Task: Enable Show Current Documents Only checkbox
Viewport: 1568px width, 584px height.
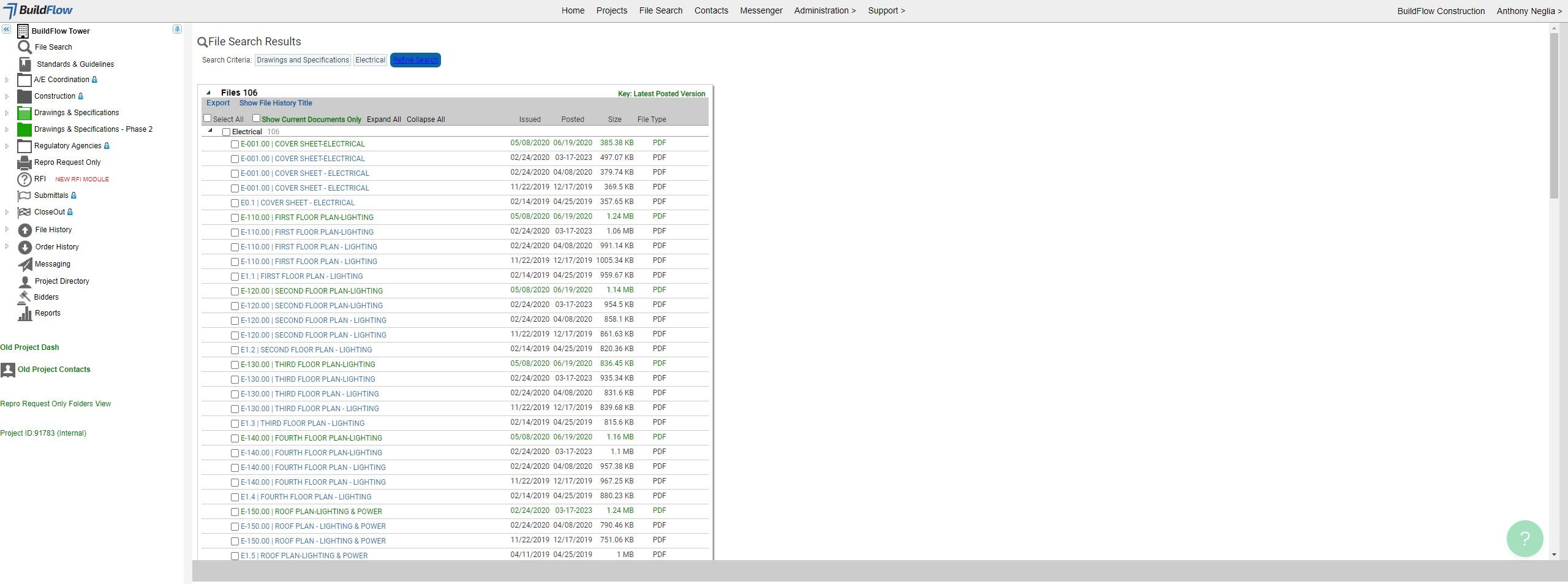Action: 256,118
